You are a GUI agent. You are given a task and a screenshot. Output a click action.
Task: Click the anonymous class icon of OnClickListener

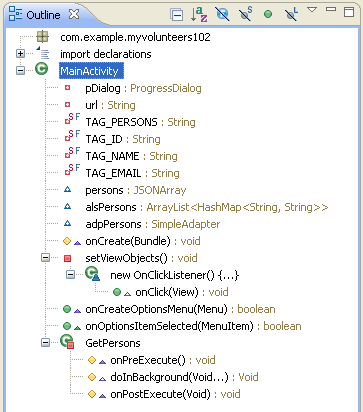pos(92,274)
